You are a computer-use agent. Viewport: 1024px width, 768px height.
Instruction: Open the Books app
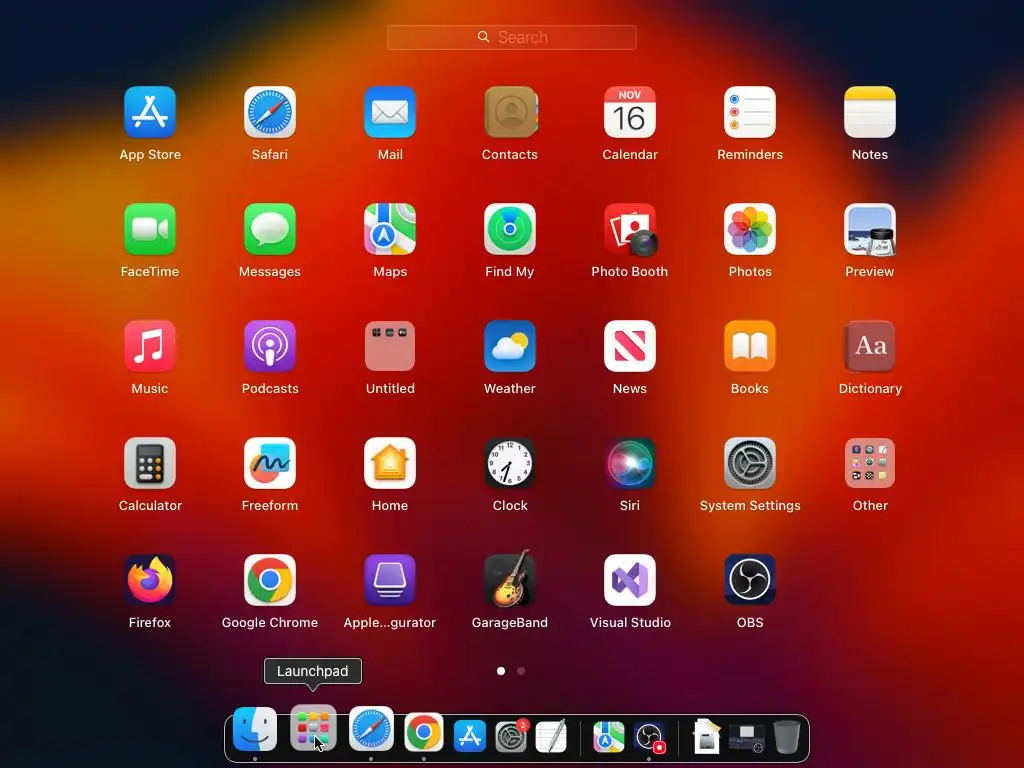pos(750,346)
